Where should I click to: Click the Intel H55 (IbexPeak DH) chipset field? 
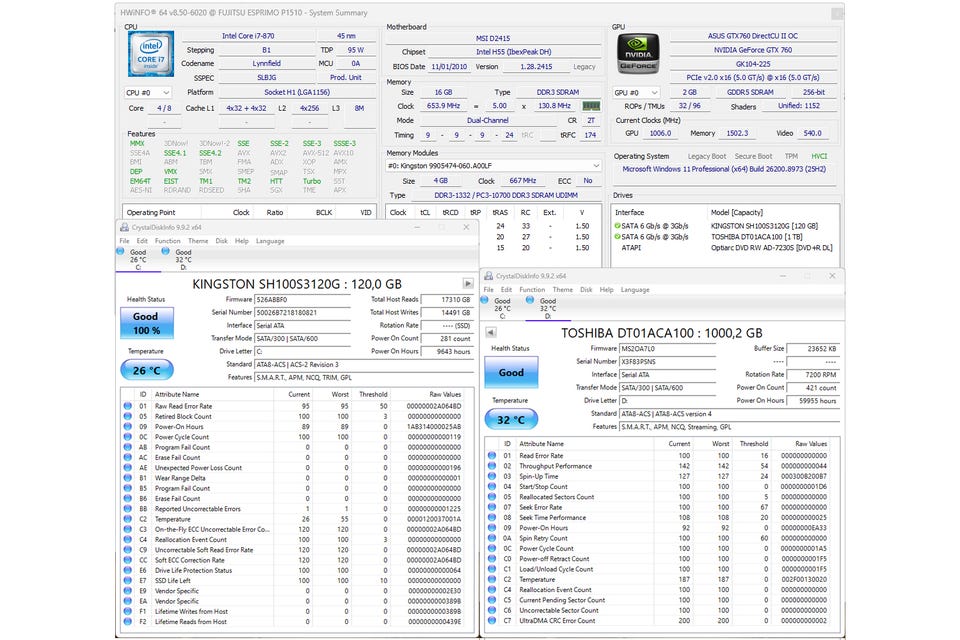[514, 52]
